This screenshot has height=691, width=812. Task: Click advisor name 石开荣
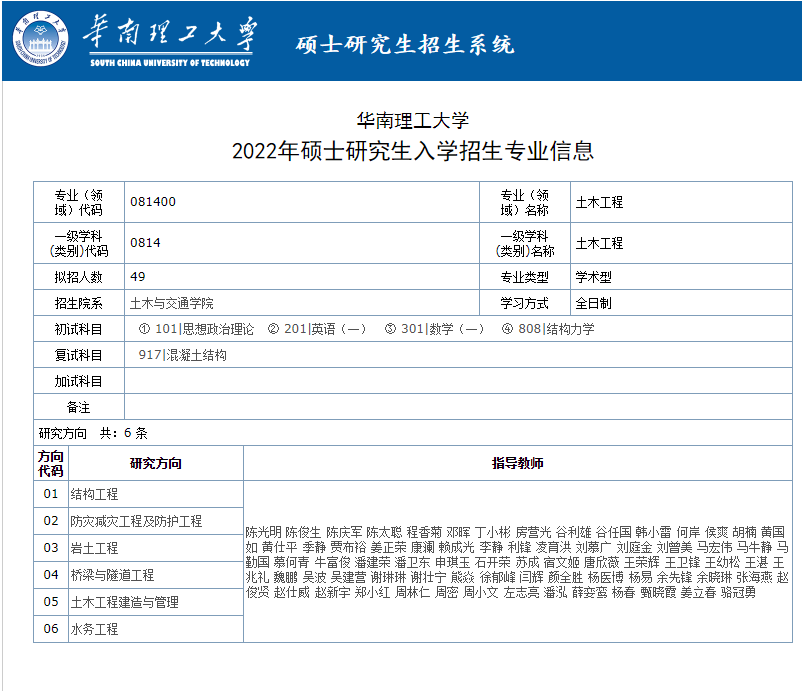tap(492, 562)
